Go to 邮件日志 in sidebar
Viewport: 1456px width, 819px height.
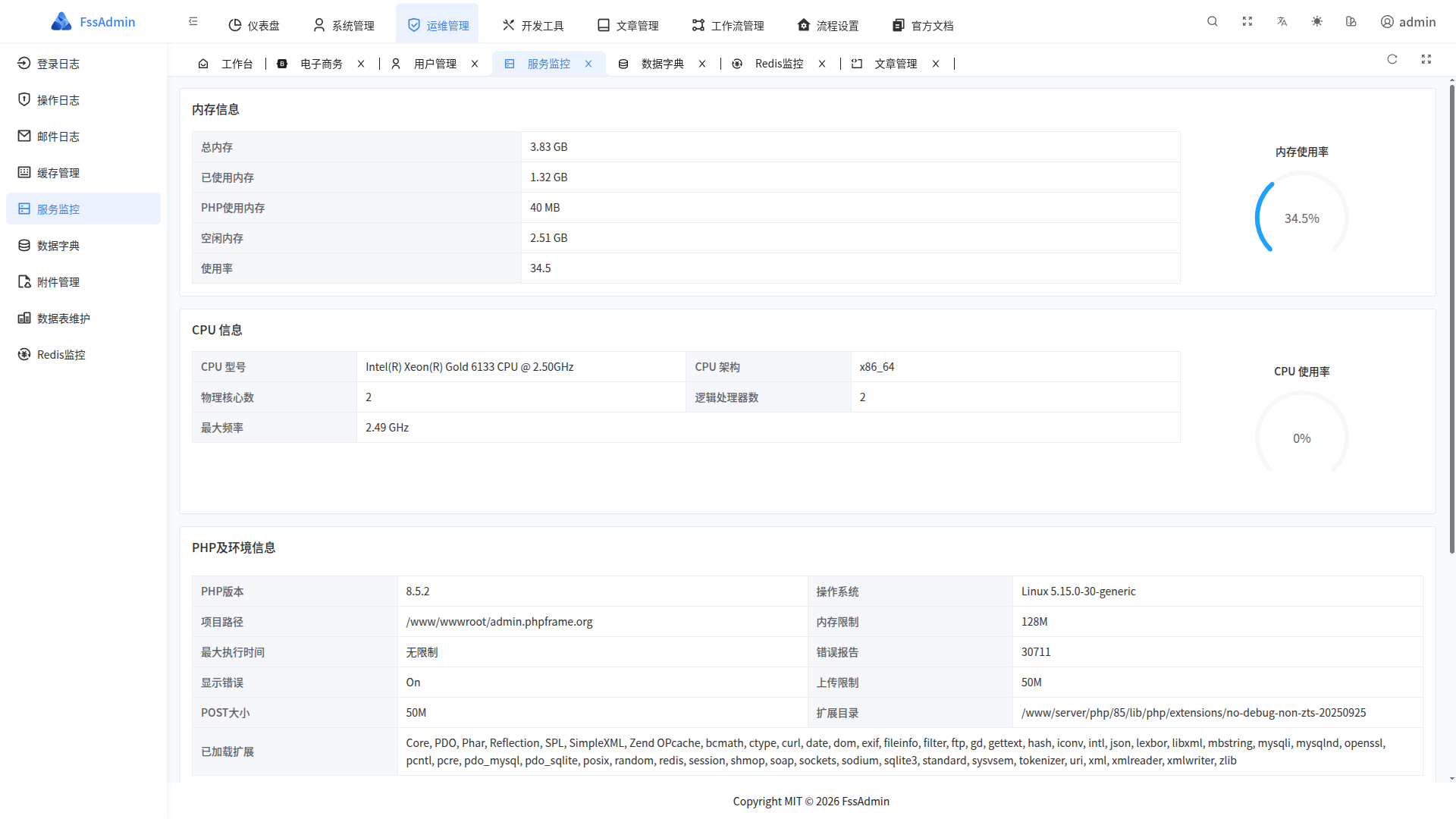(x=83, y=136)
